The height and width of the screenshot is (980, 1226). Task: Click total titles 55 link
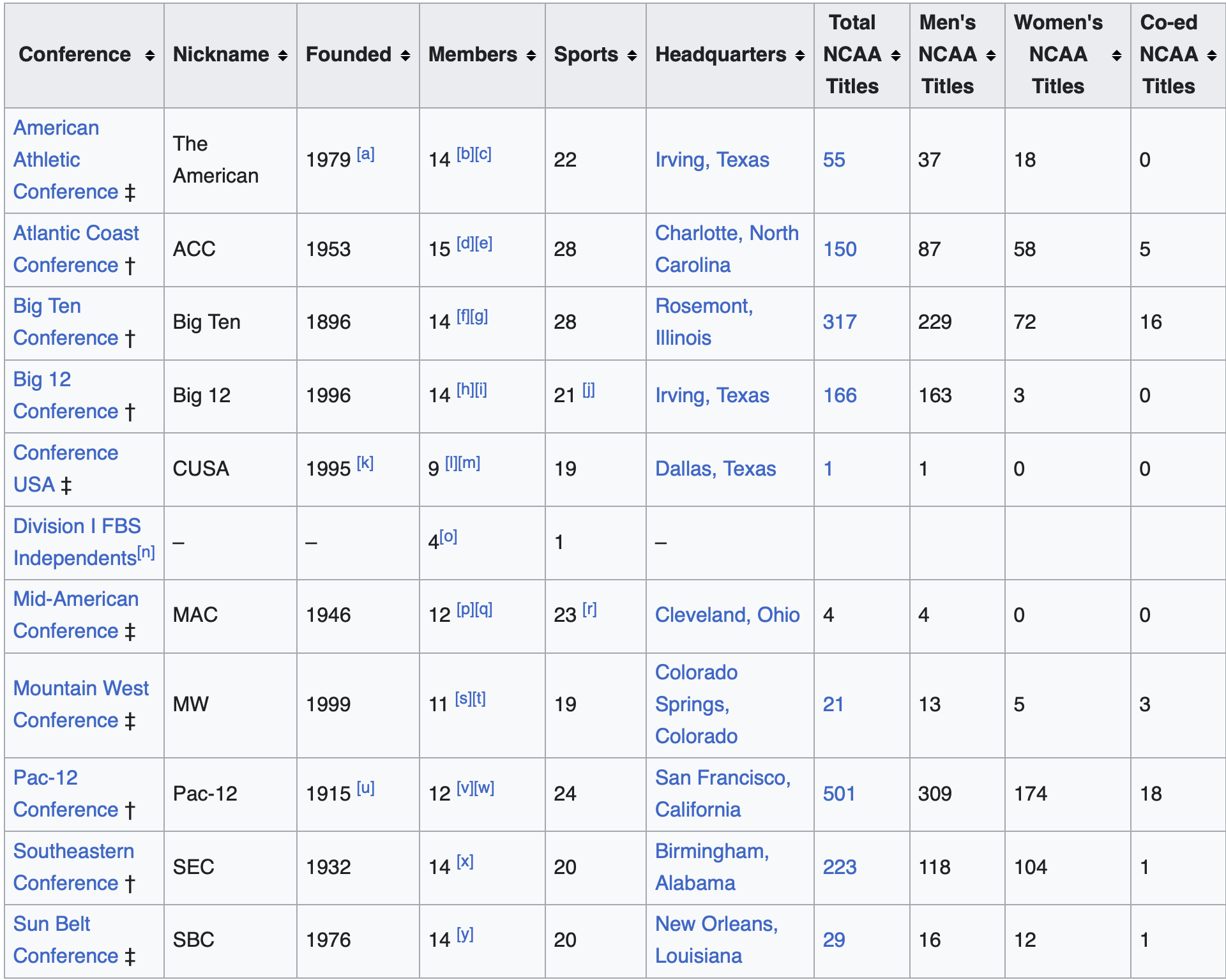pyautogui.click(x=834, y=160)
